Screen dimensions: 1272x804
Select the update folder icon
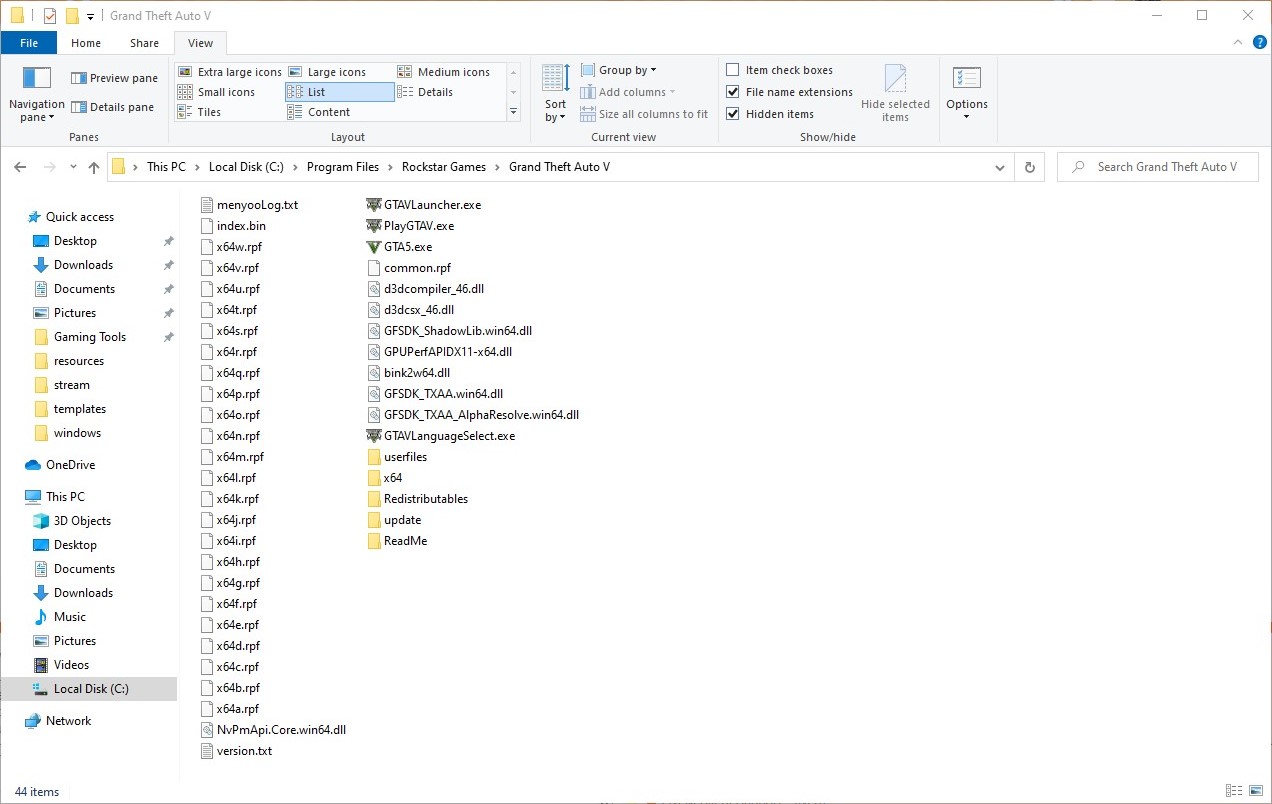click(x=374, y=519)
